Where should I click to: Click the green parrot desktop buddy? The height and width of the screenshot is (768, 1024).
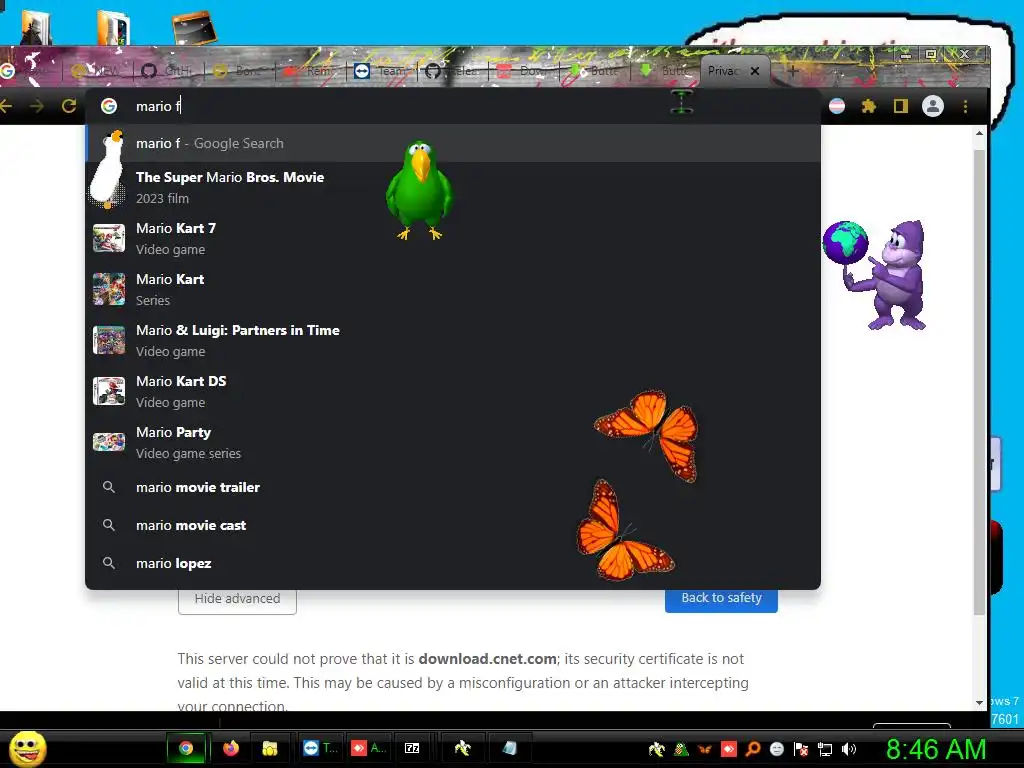click(419, 189)
